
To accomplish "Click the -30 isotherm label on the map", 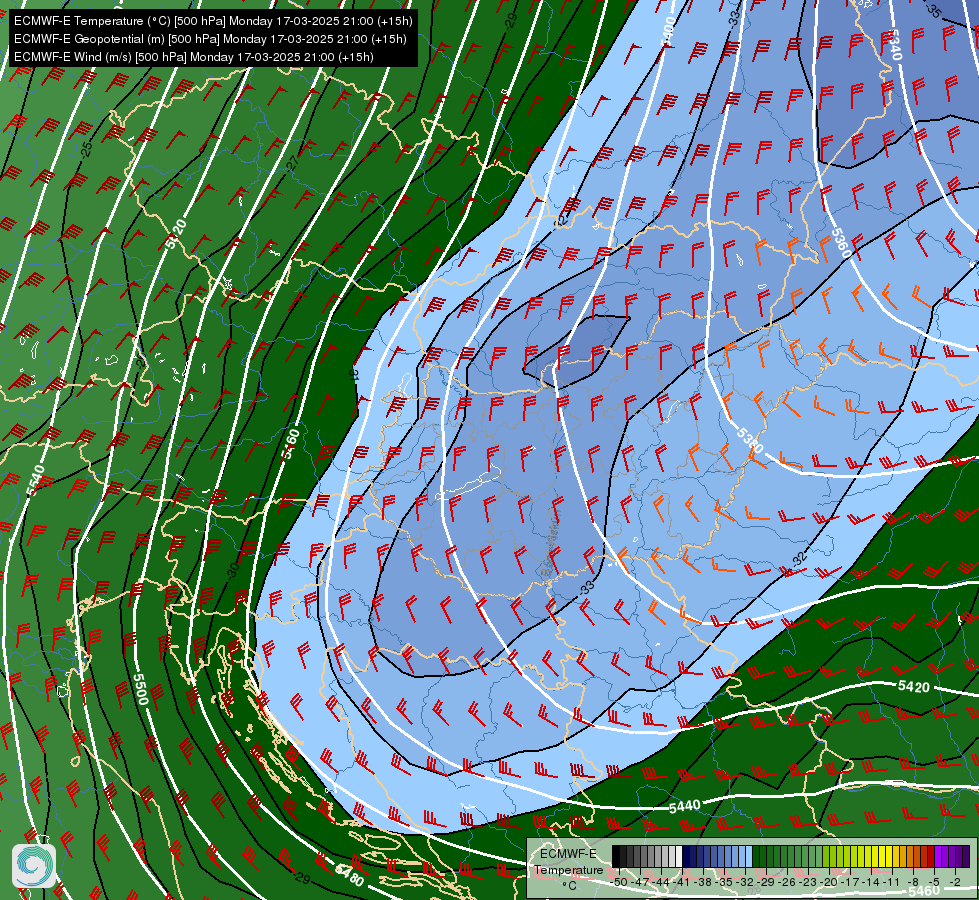I will point(233,570).
